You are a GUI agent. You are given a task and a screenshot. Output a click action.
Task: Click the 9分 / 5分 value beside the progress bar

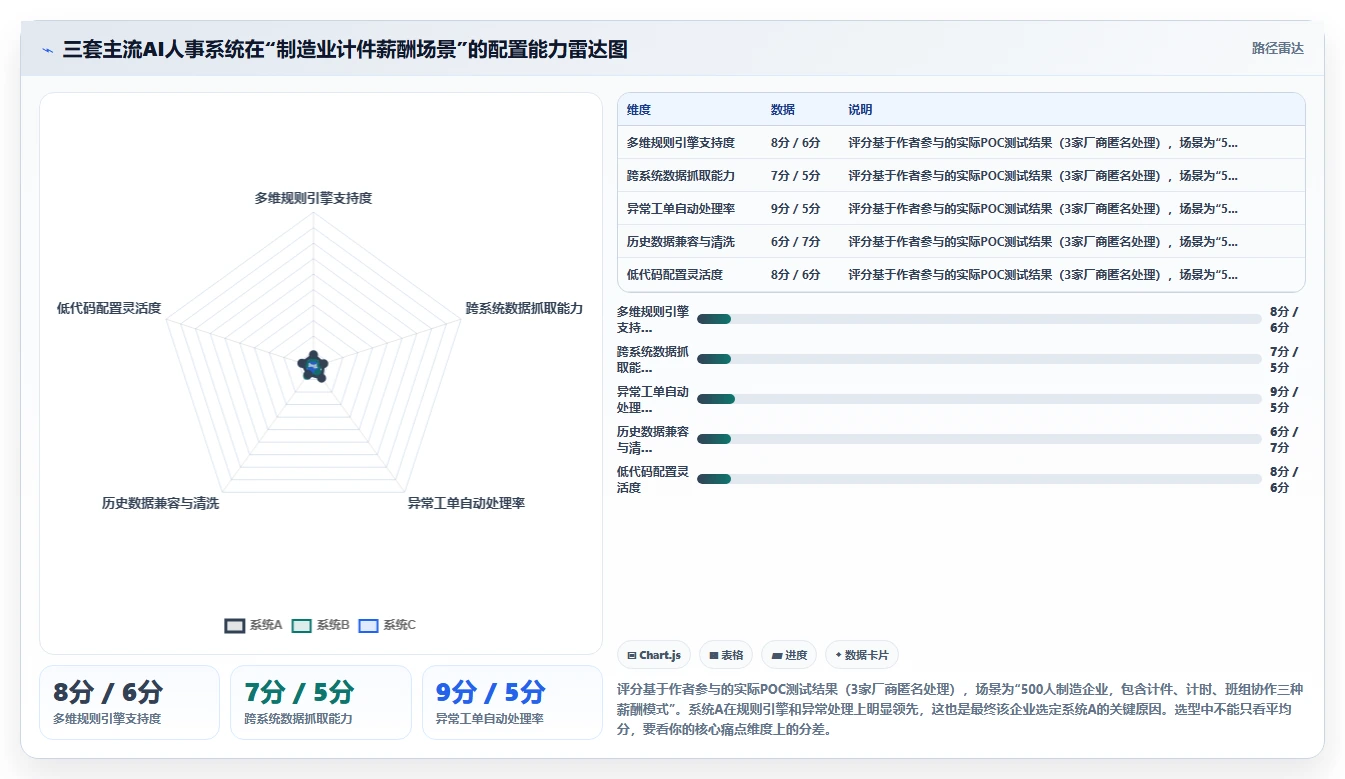click(1284, 399)
